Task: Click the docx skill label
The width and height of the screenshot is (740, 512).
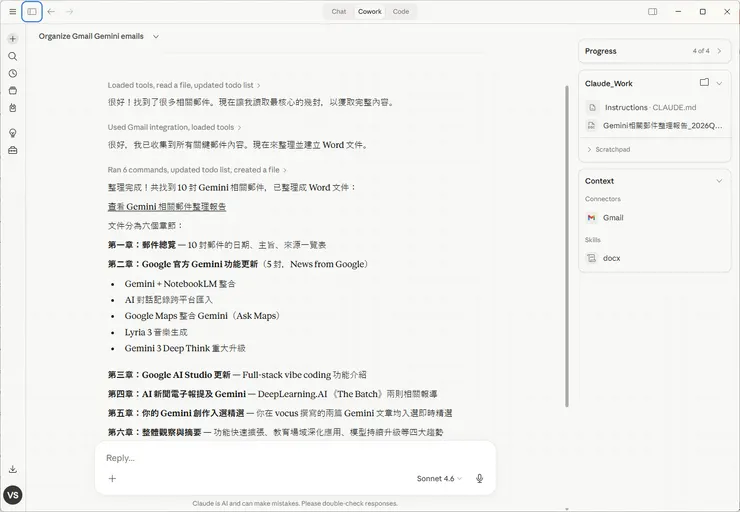Action: click(x=611, y=258)
